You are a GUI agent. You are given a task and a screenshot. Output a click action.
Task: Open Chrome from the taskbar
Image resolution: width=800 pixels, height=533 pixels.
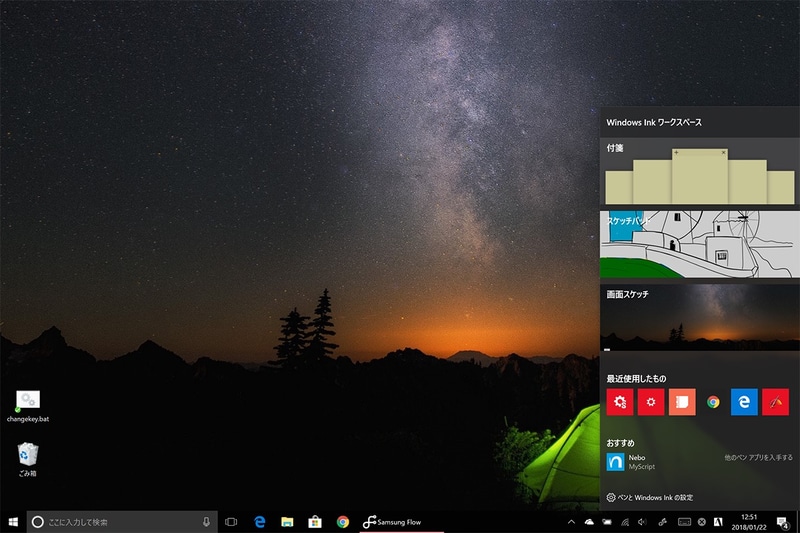[343, 522]
